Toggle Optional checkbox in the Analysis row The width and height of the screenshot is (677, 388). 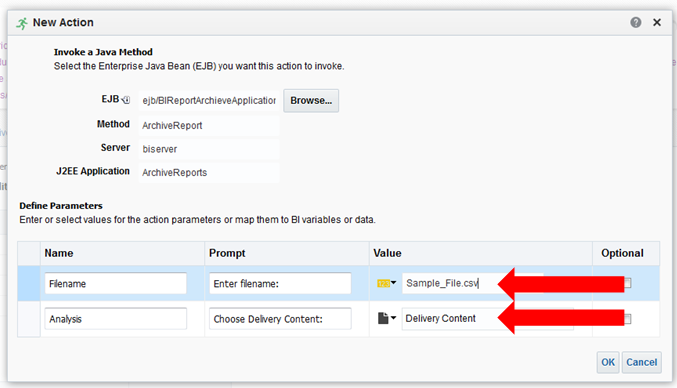[x=627, y=319]
